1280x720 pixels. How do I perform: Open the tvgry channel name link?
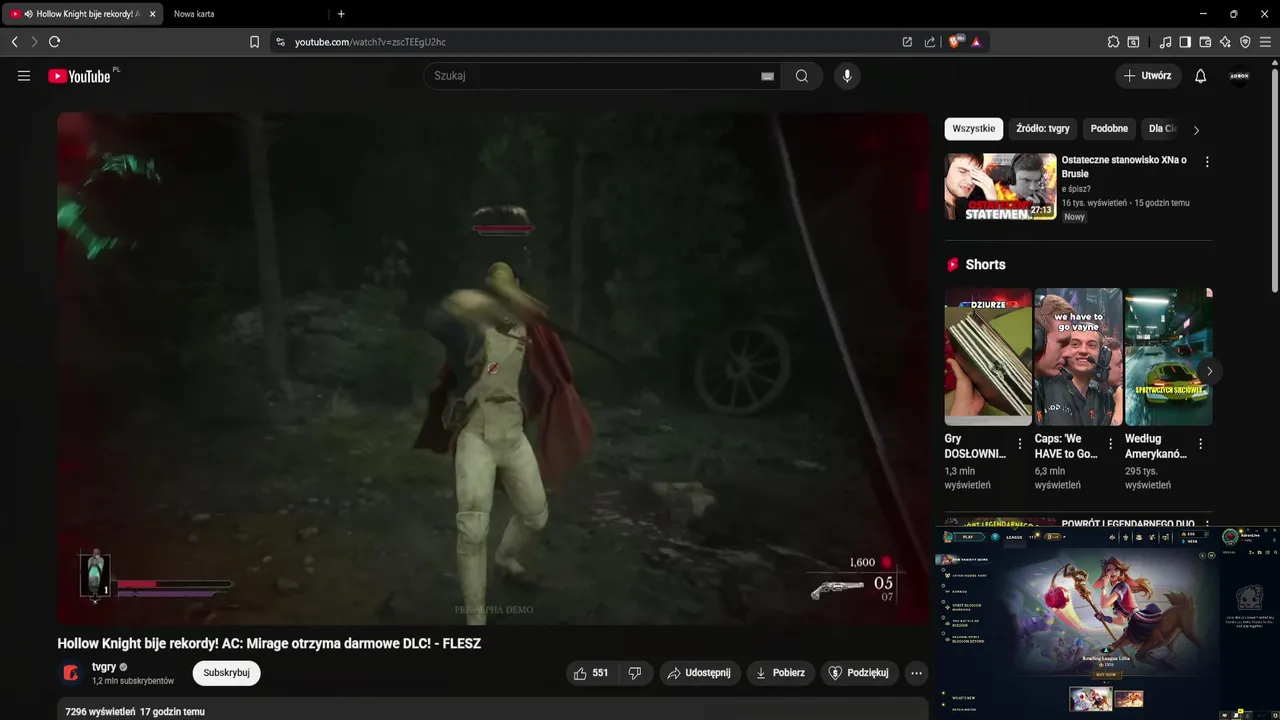click(103, 667)
